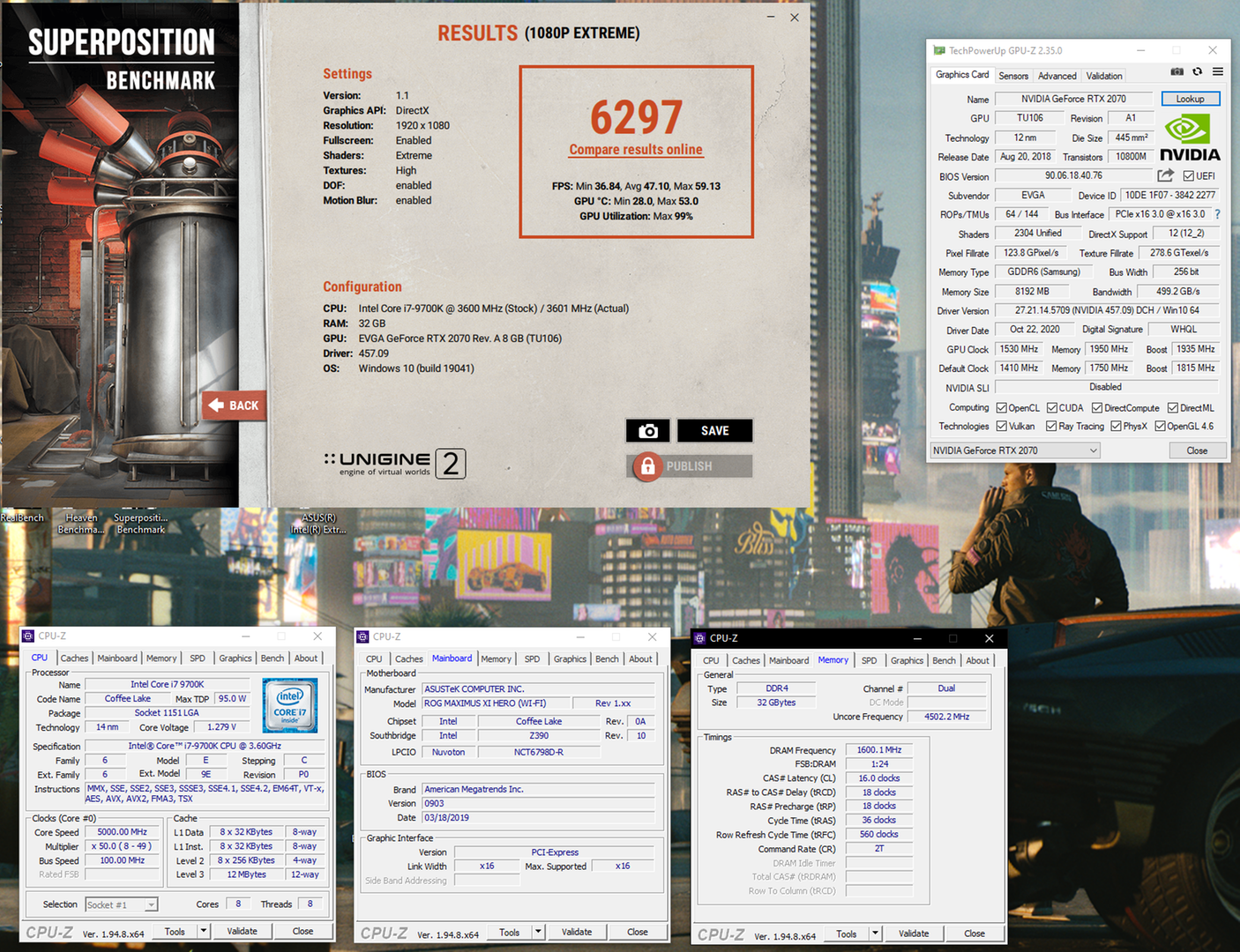Toggle the UEFI checkbox

point(1188,175)
